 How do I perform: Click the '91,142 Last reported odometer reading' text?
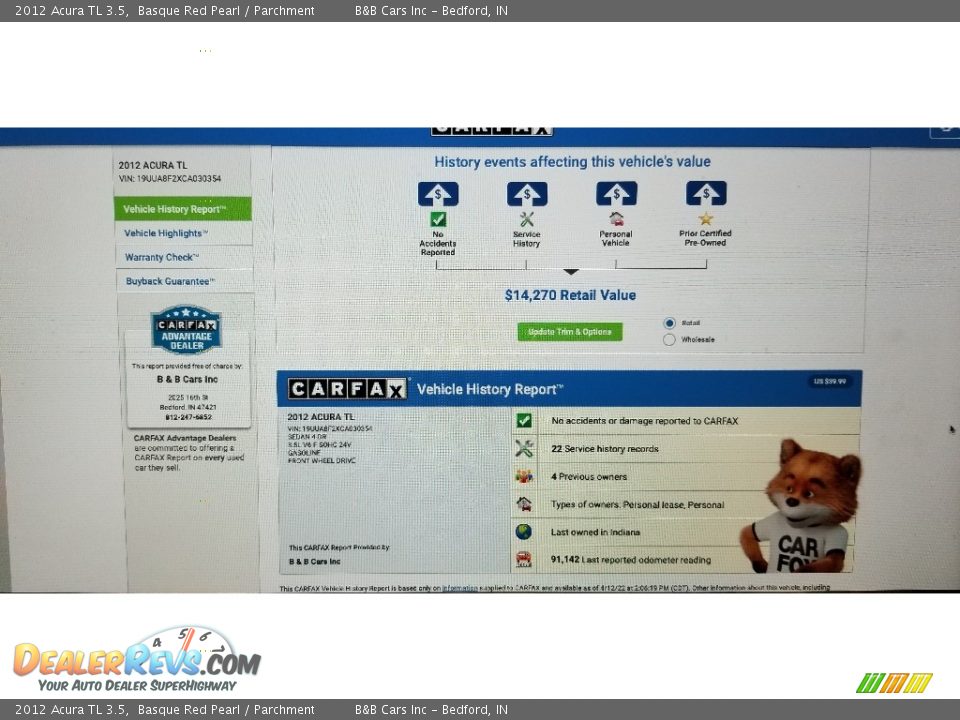[631, 560]
